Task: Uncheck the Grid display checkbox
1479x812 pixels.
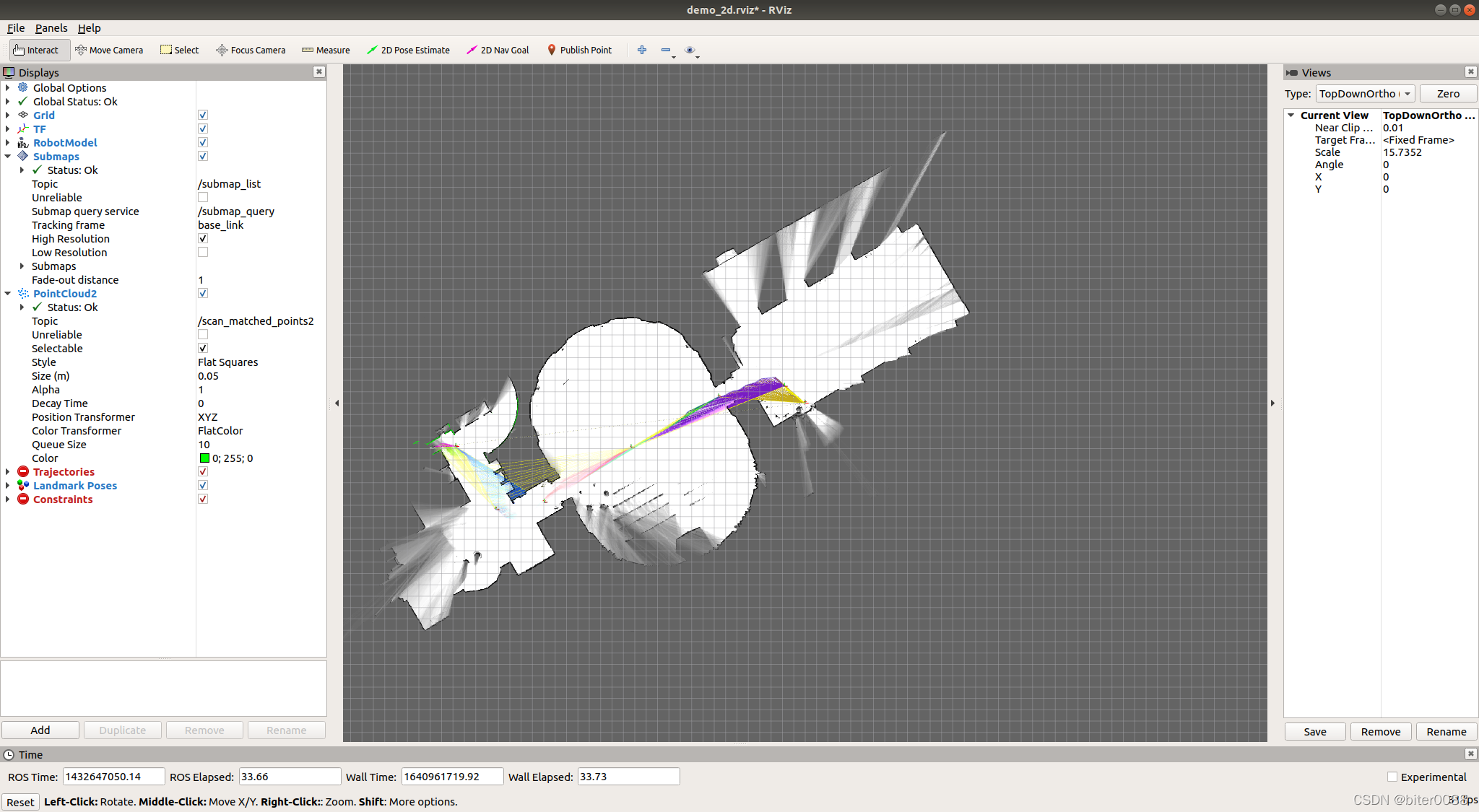Action: coord(203,115)
